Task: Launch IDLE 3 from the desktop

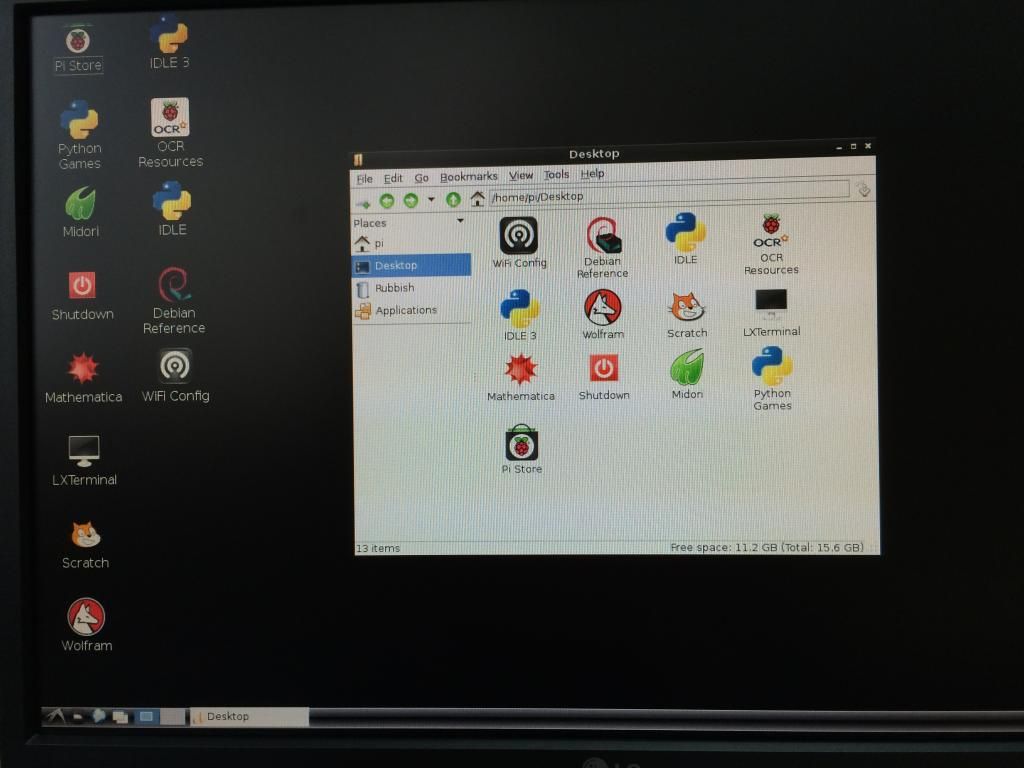Action: (169, 42)
